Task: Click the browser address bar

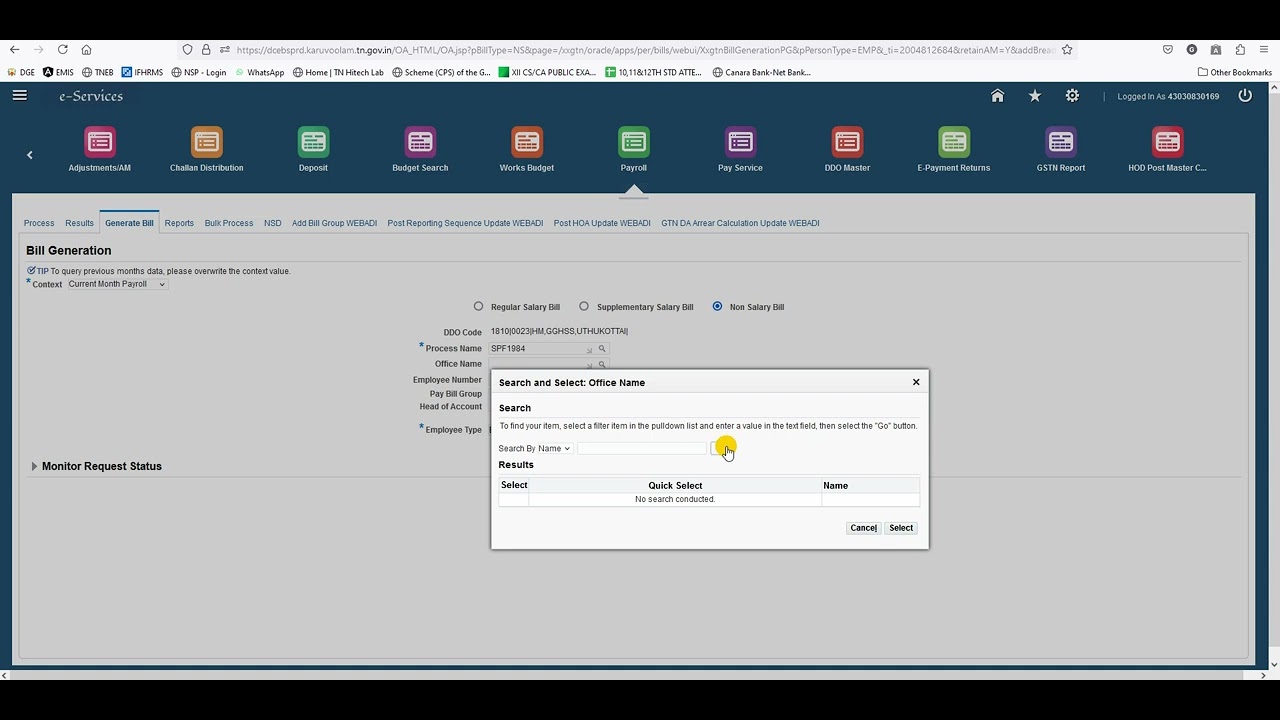Action: (645, 49)
